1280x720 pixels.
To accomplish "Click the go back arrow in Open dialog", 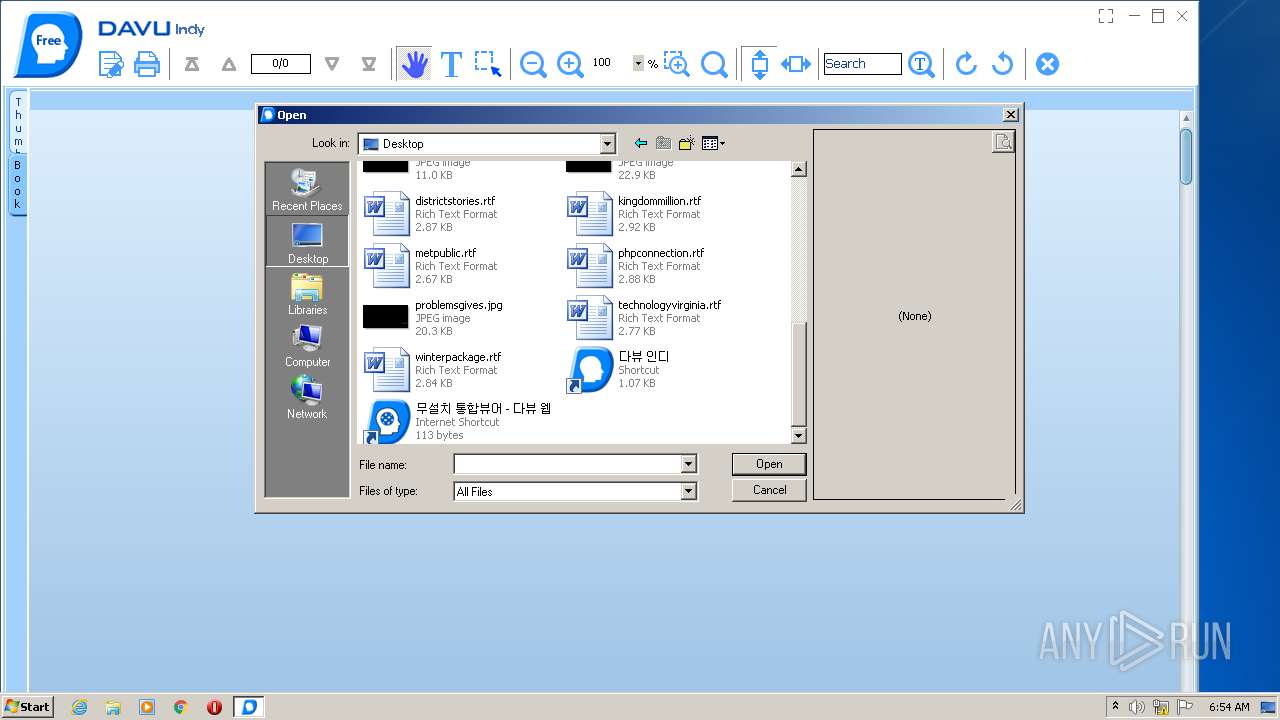I will pos(641,143).
